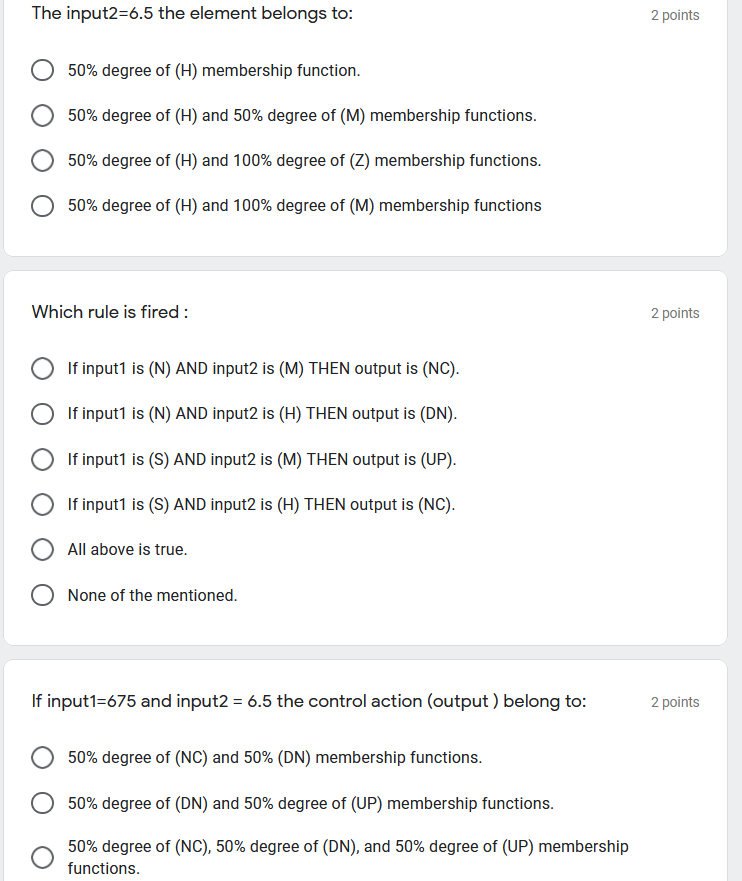742x881 pixels.
Task: Click the 'Which rule is fired' question title
Action: [110, 312]
